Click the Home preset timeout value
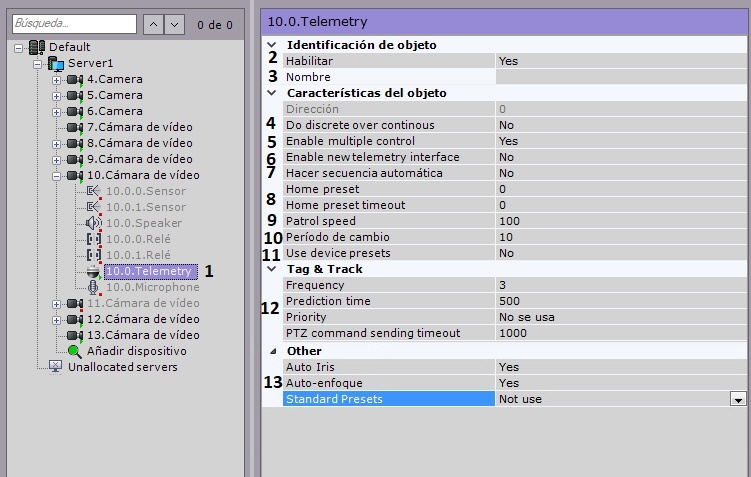 (x=621, y=205)
